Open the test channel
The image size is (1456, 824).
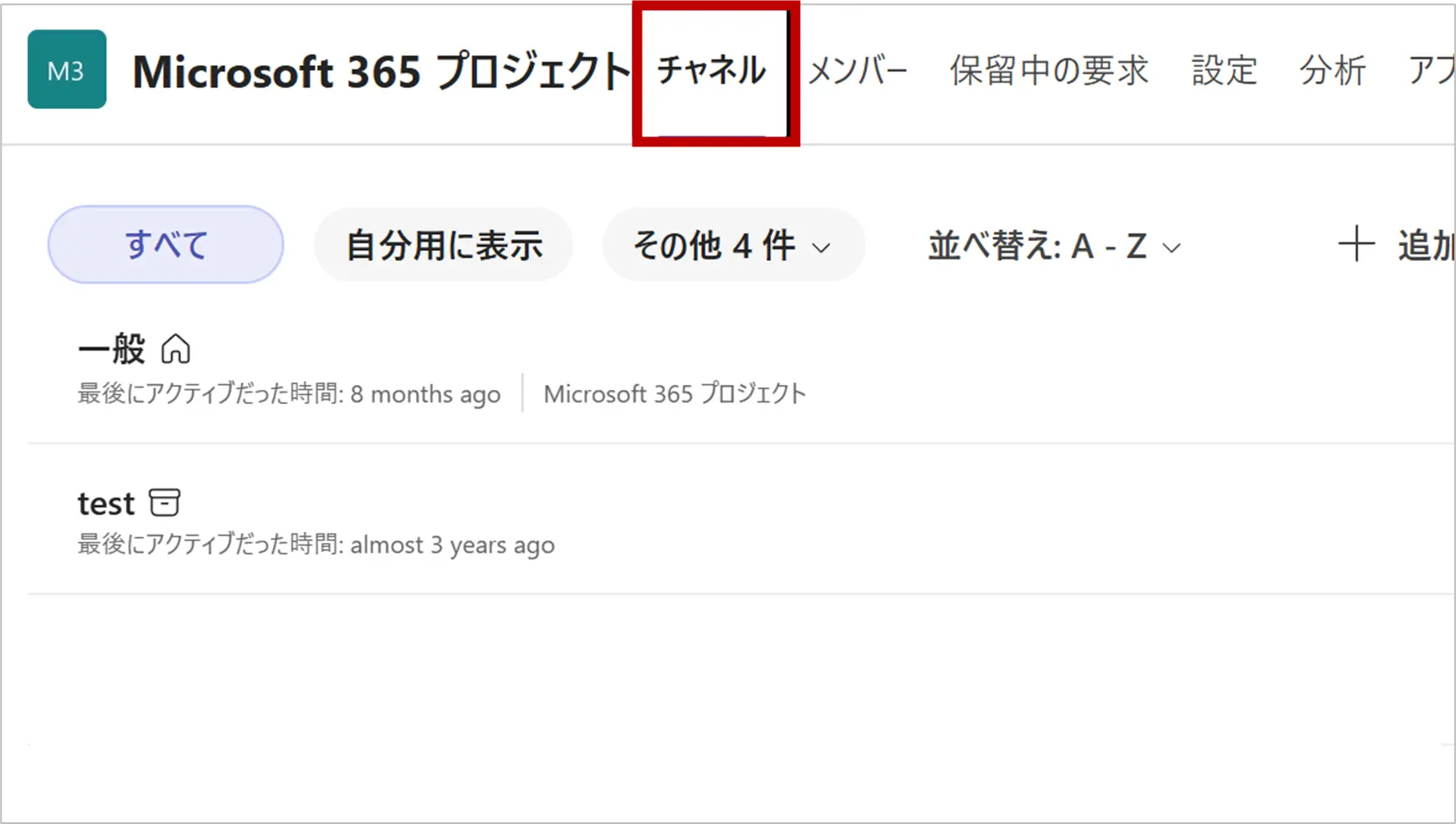106,504
